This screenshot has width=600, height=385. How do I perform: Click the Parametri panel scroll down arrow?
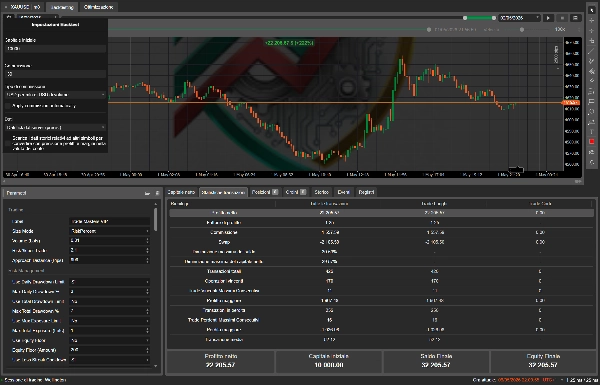click(x=155, y=366)
